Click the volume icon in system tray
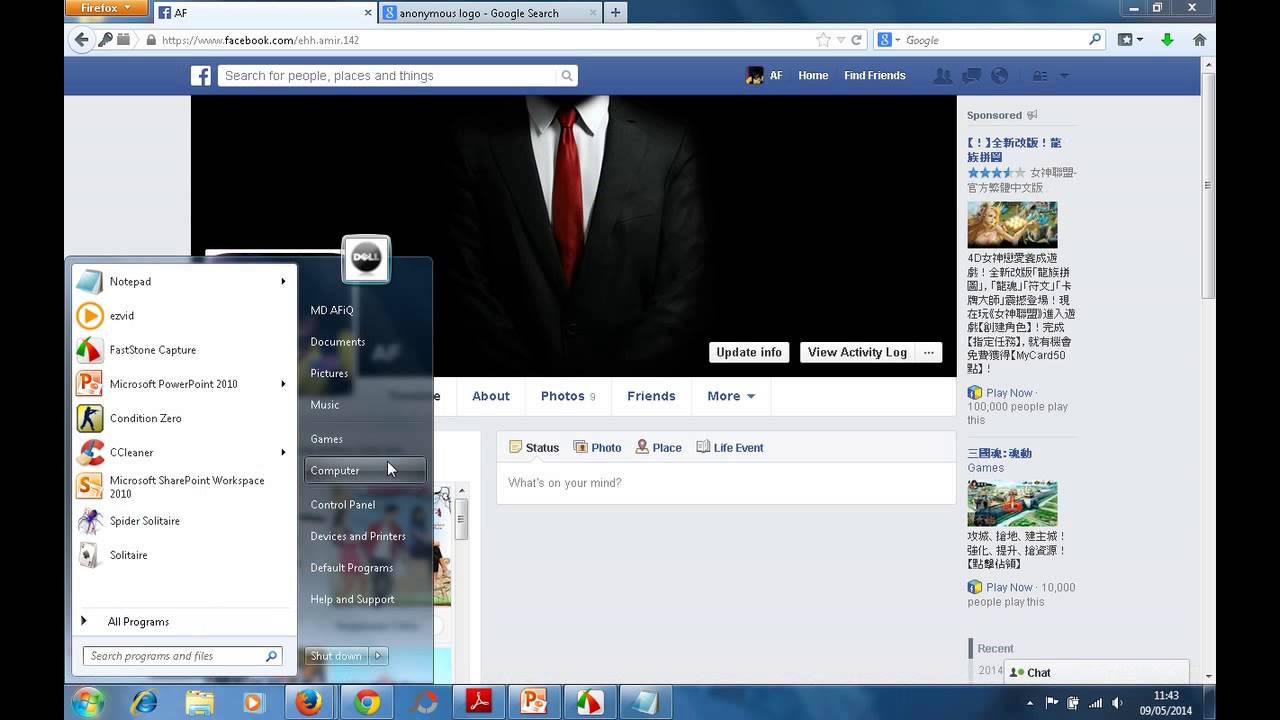Screen dimensions: 1280x720 [x=1117, y=703]
